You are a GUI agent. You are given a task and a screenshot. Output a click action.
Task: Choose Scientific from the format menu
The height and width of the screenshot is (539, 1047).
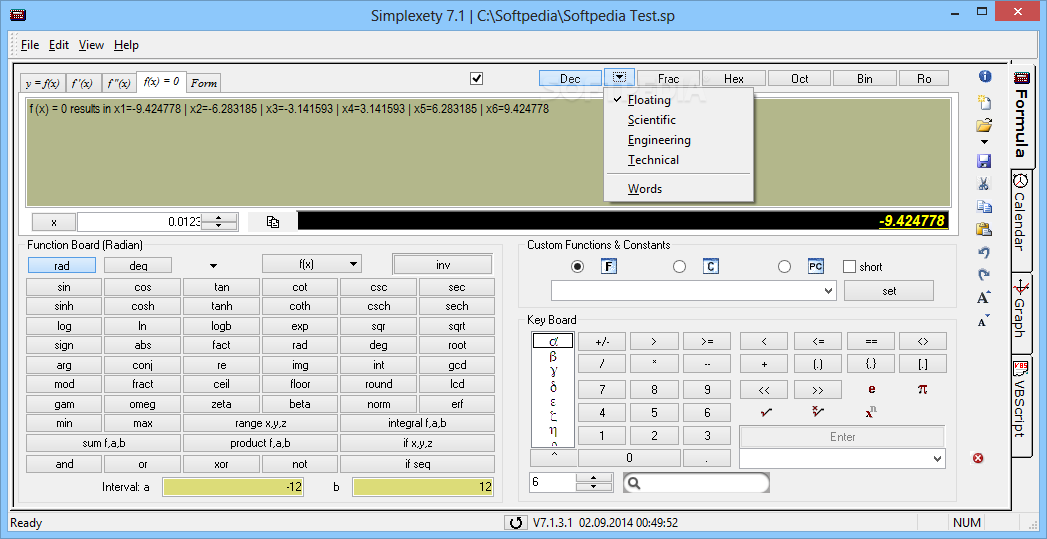[678, 120]
